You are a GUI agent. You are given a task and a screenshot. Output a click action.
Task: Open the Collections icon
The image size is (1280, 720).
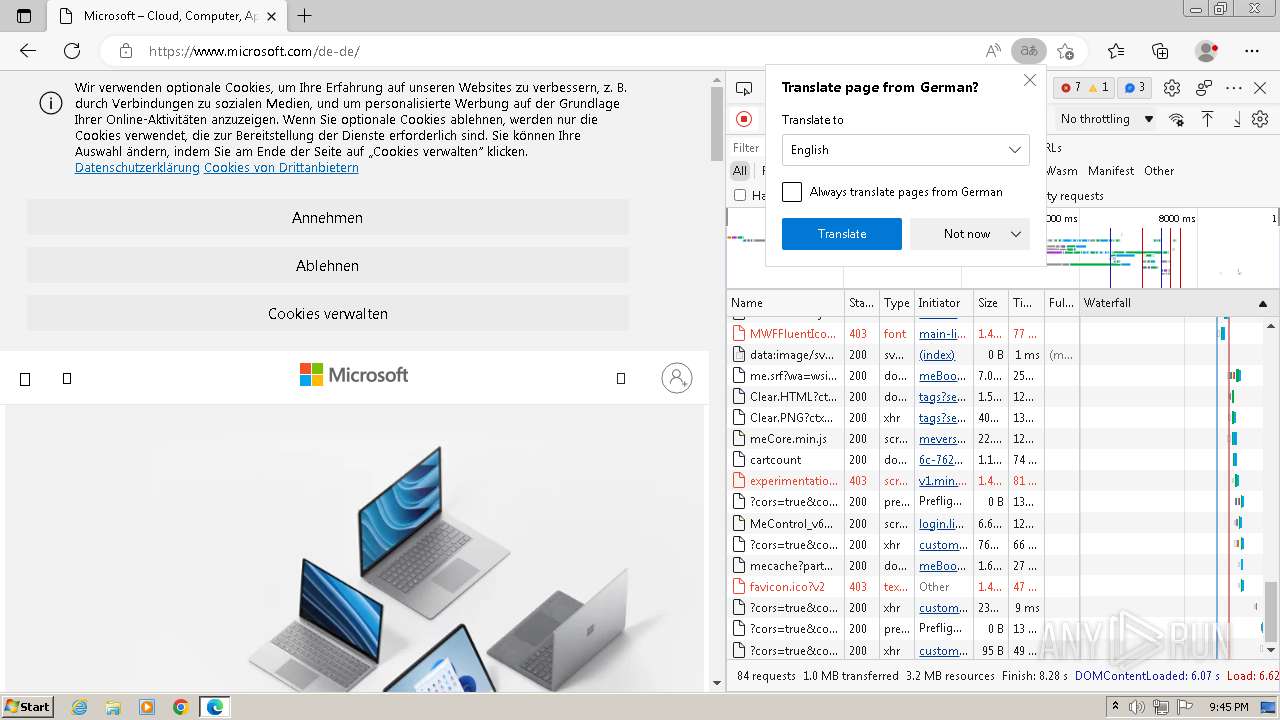tap(1160, 51)
